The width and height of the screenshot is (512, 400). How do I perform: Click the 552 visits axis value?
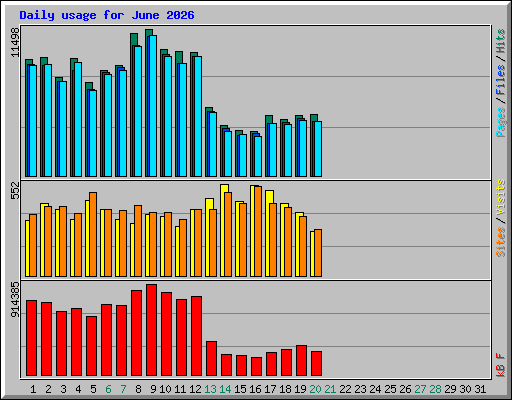[x=15, y=190]
